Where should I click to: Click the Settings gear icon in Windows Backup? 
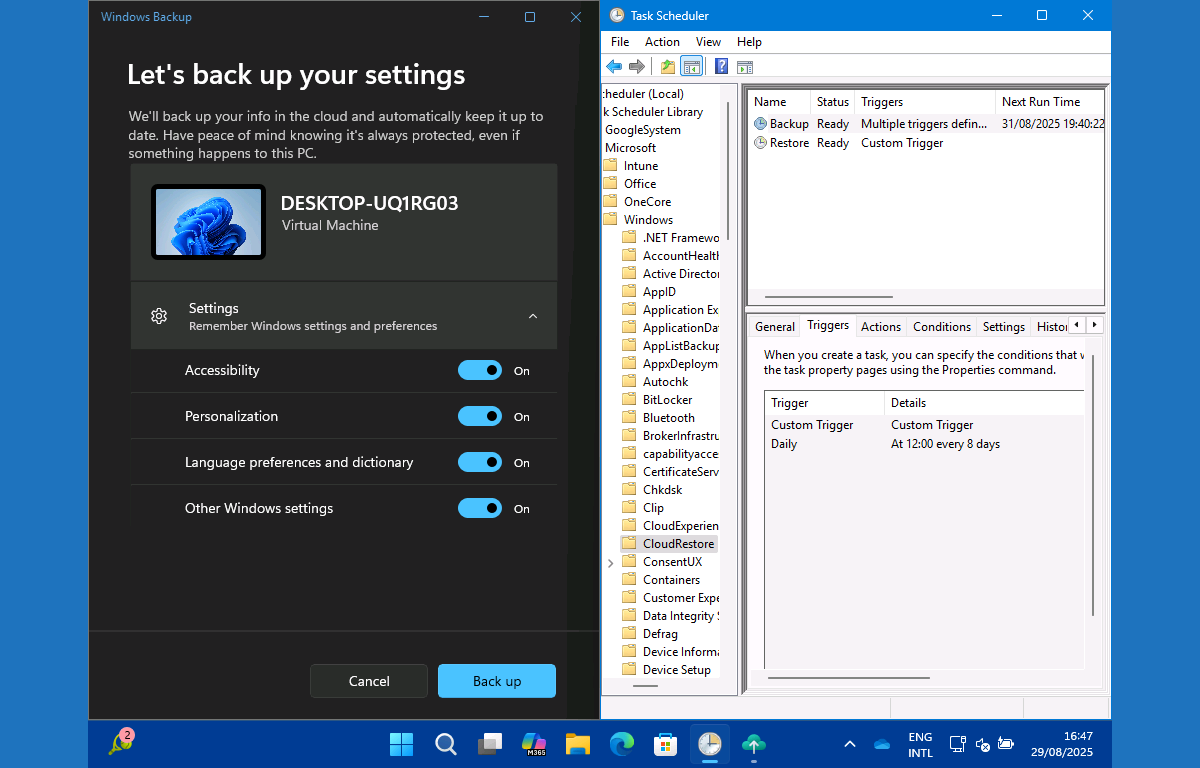(159, 316)
